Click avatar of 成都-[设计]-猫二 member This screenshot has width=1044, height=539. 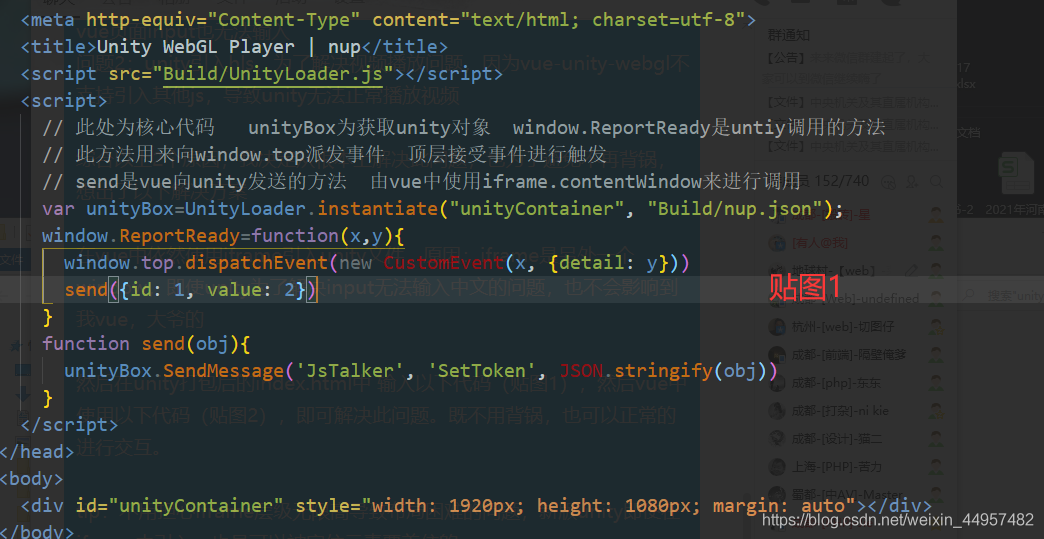coord(776,439)
